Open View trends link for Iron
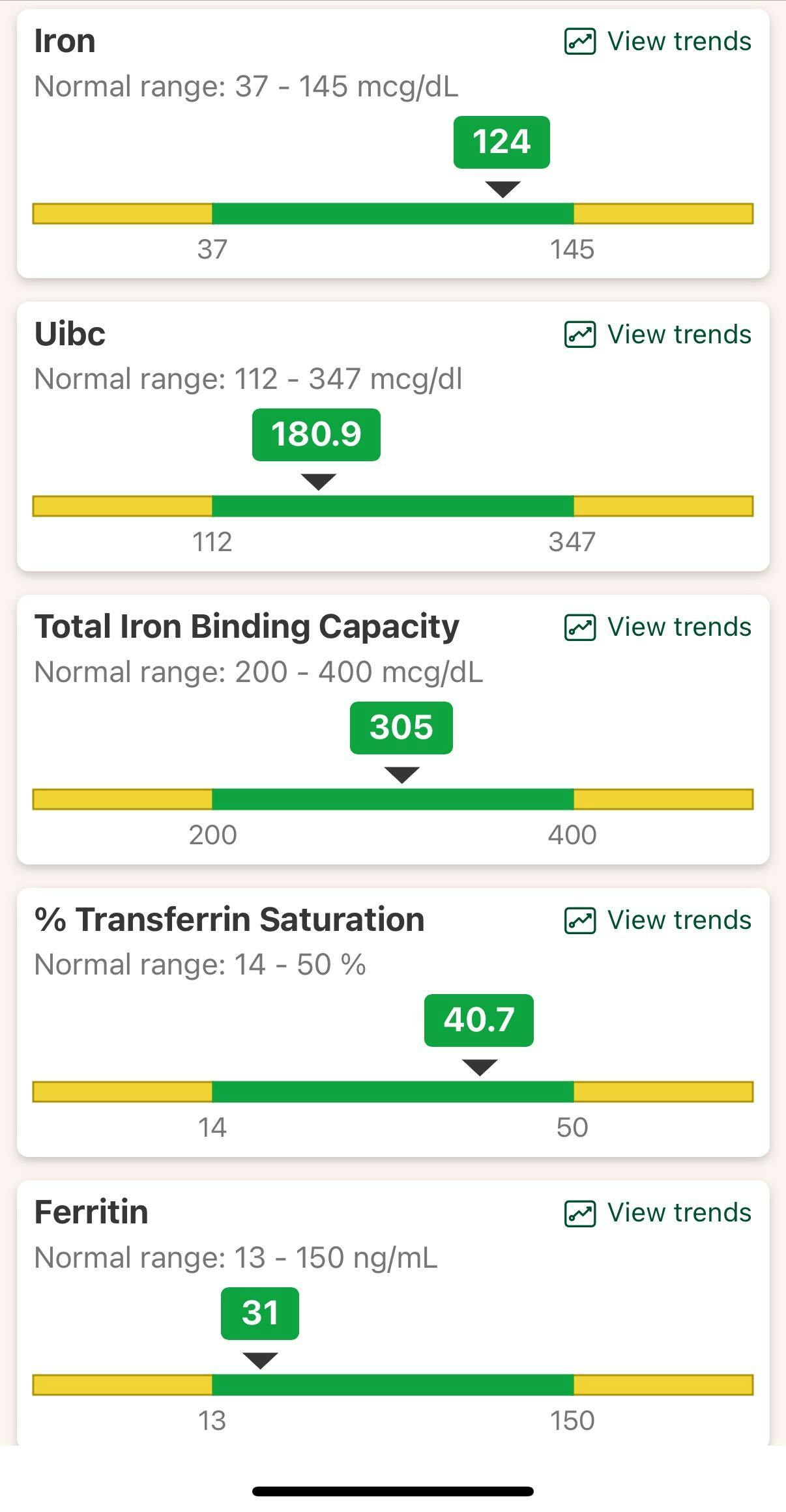The width and height of the screenshot is (786, 1512). coord(679,42)
